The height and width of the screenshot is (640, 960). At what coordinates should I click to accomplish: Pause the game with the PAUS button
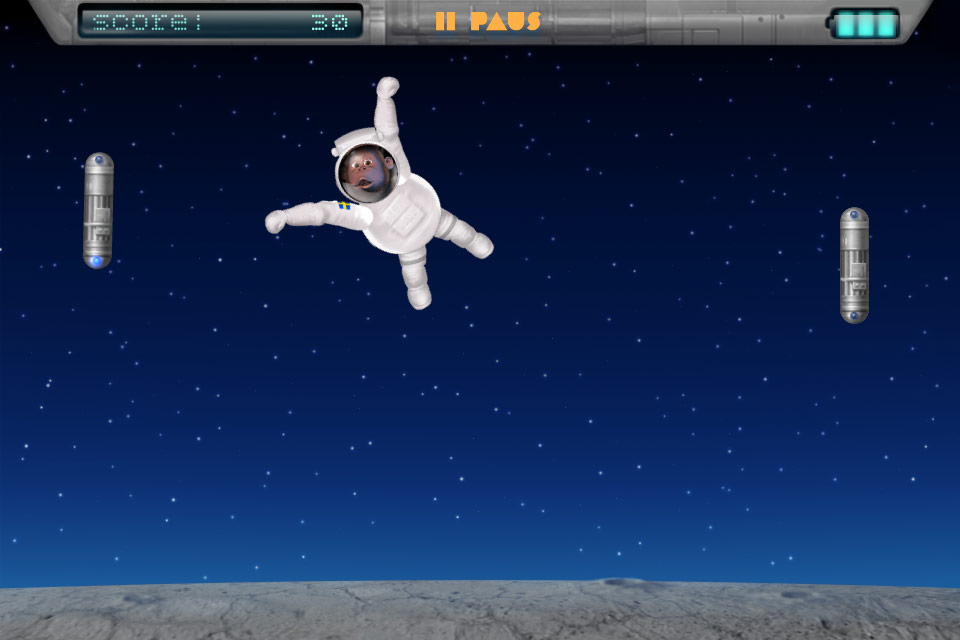click(488, 21)
